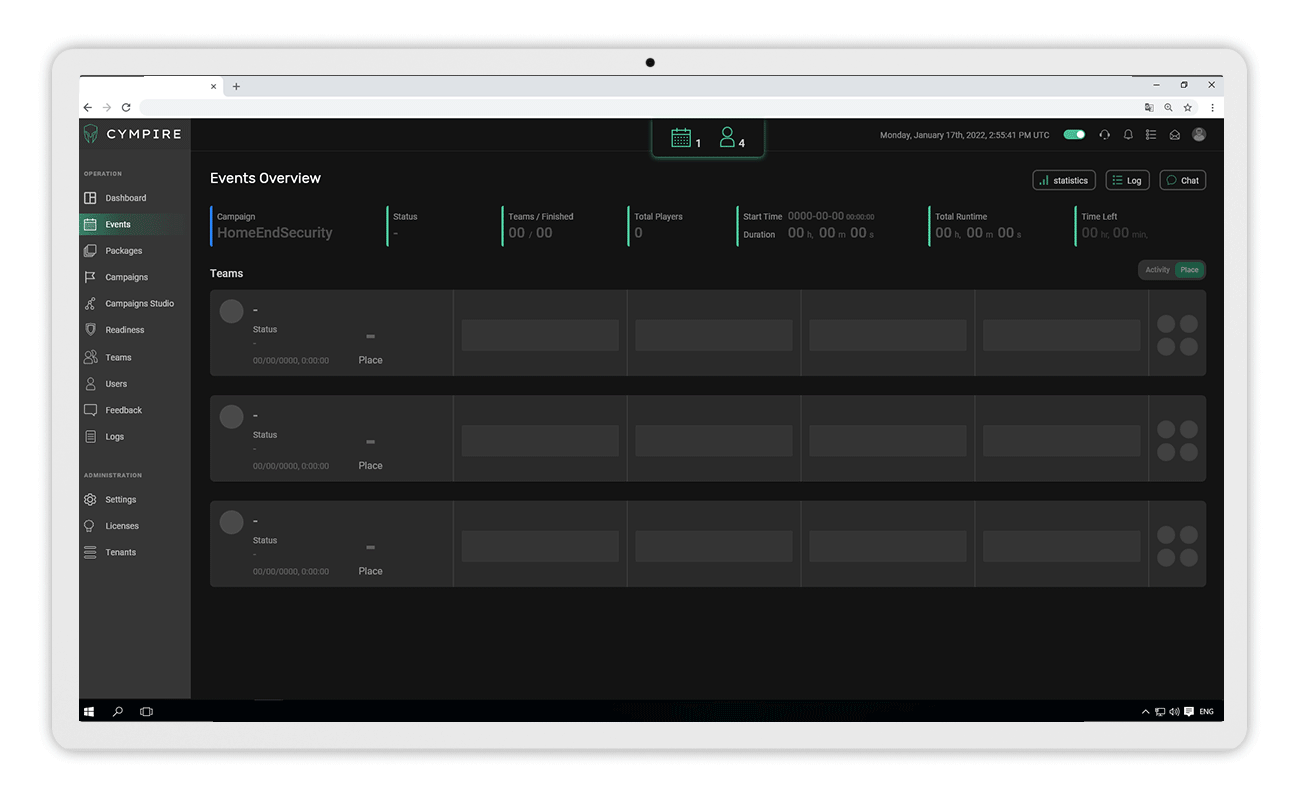Click the Cympire logo

pos(132,134)
